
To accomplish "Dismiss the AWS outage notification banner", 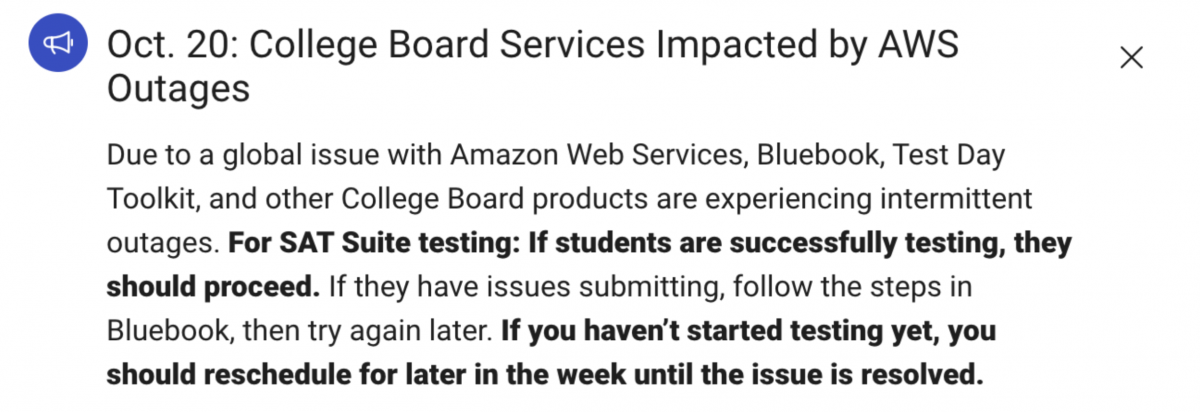I will coord(1131,57).
